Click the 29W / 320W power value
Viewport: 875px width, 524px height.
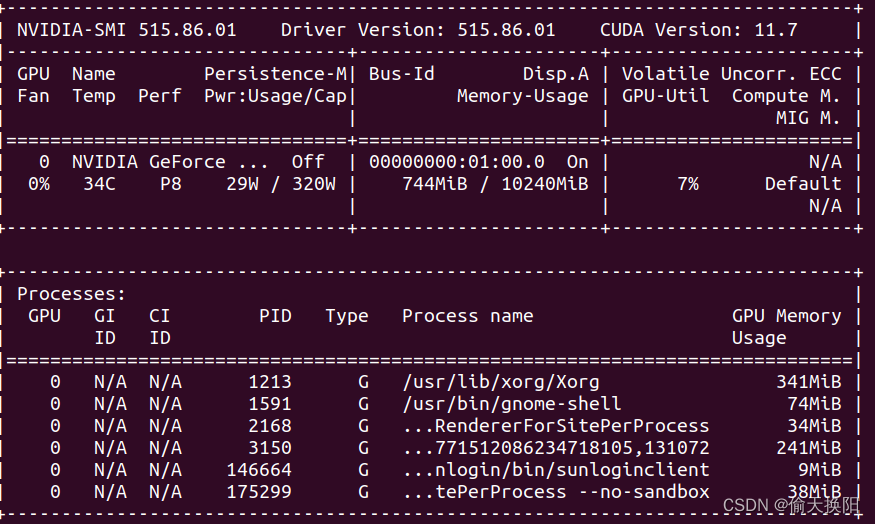pyautogui.click(x=281, y=184)
